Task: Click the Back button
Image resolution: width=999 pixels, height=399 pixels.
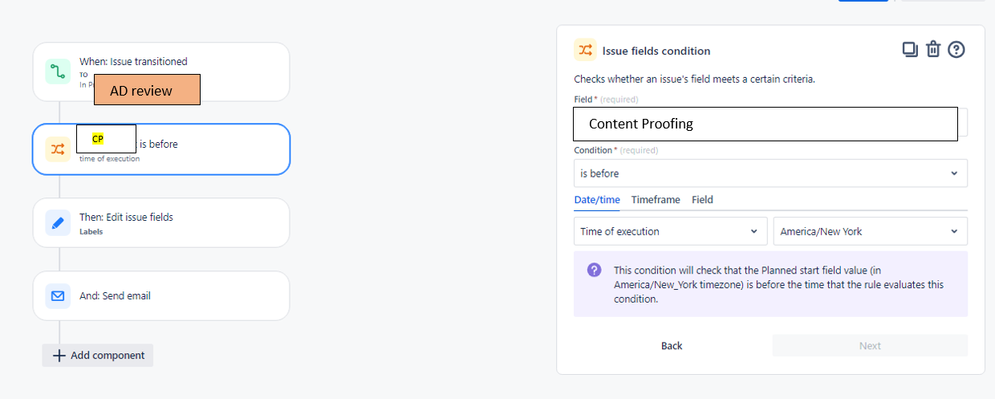Action: point(672,345)
